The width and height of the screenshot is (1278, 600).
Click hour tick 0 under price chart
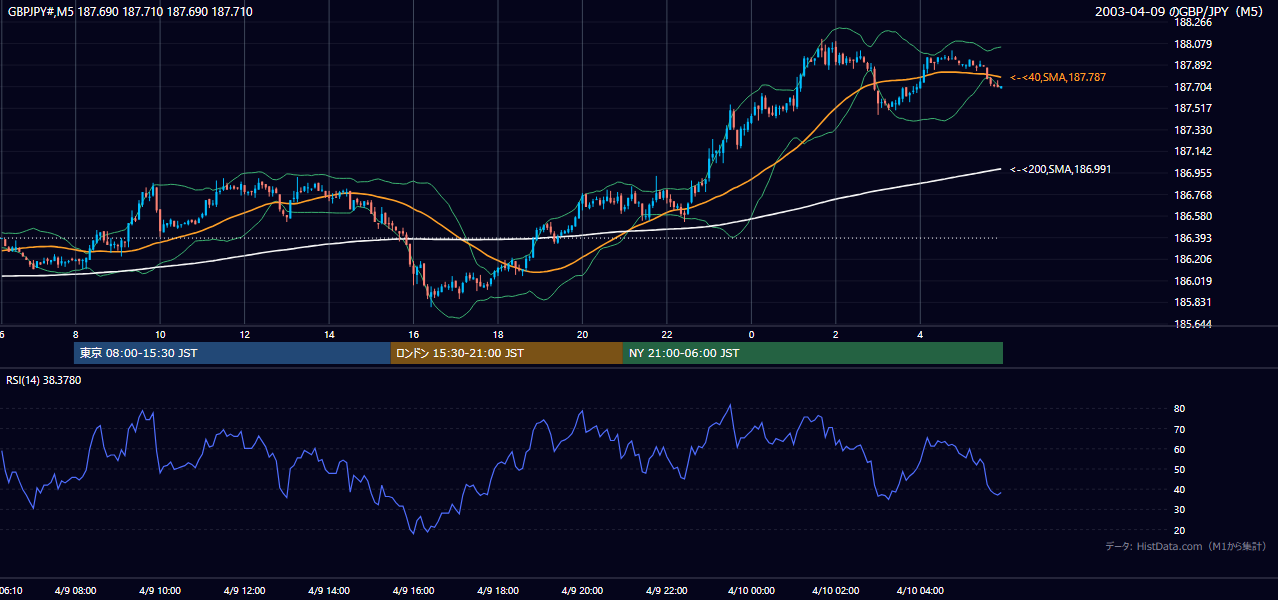click(x=752, y=335)
